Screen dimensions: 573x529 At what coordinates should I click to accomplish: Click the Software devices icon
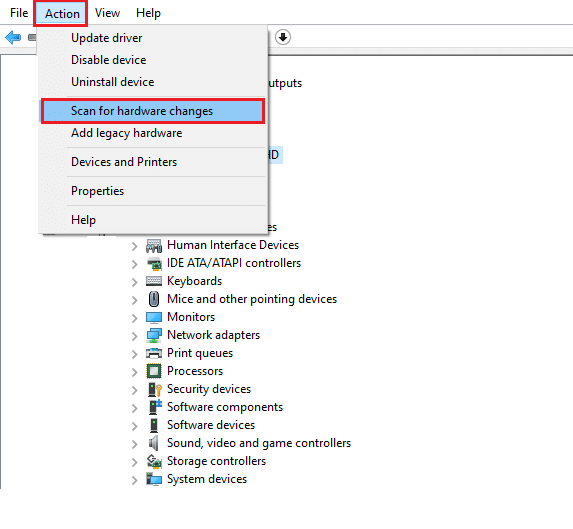(154, 425)
